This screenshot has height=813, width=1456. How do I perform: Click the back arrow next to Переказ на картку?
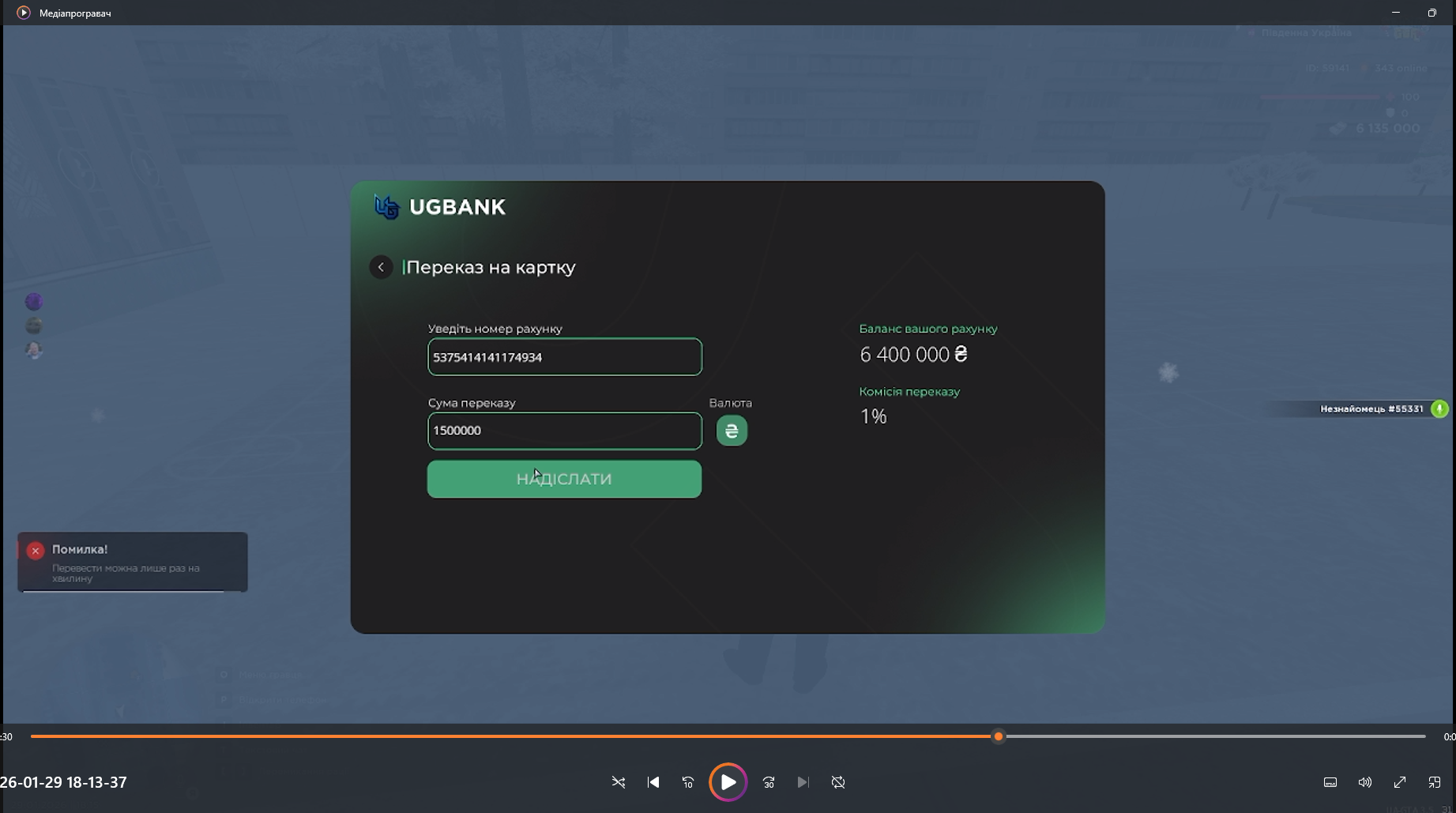(381, 267)
